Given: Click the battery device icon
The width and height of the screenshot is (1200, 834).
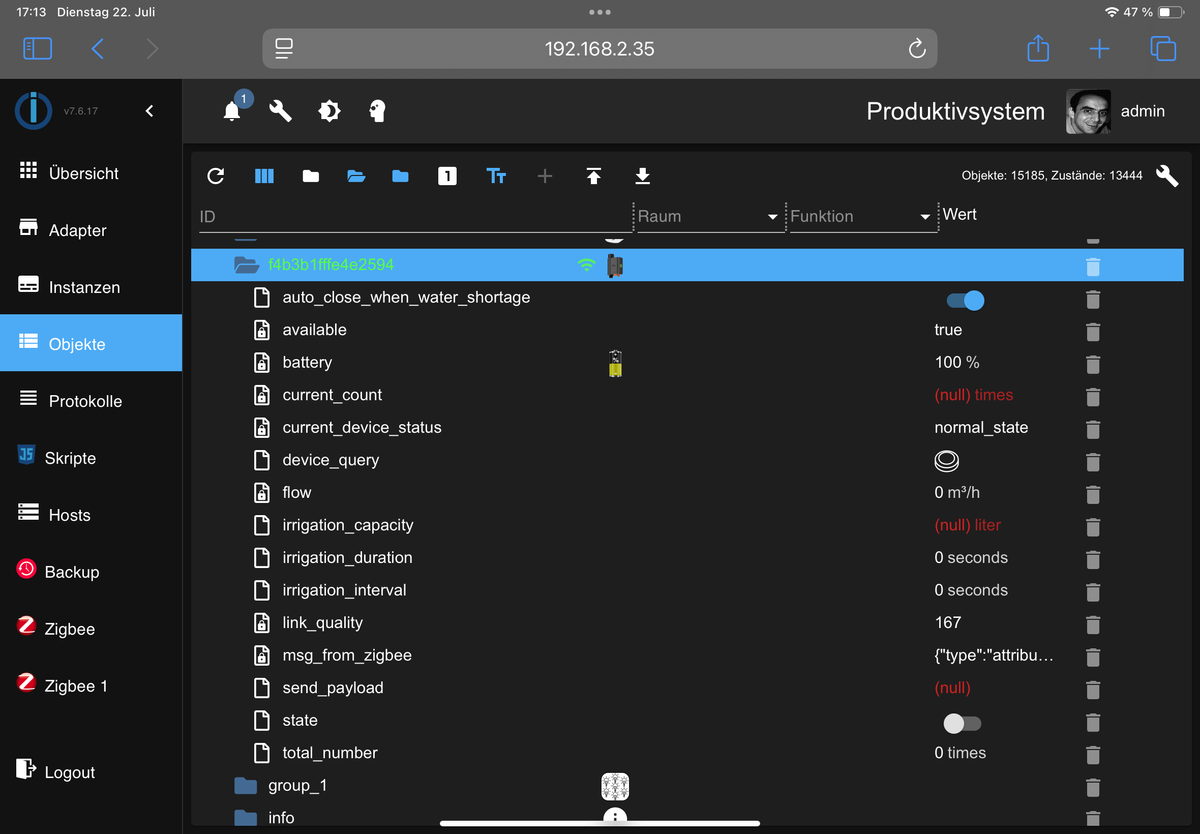Looking at the screenshot, I should coord(615,363).
